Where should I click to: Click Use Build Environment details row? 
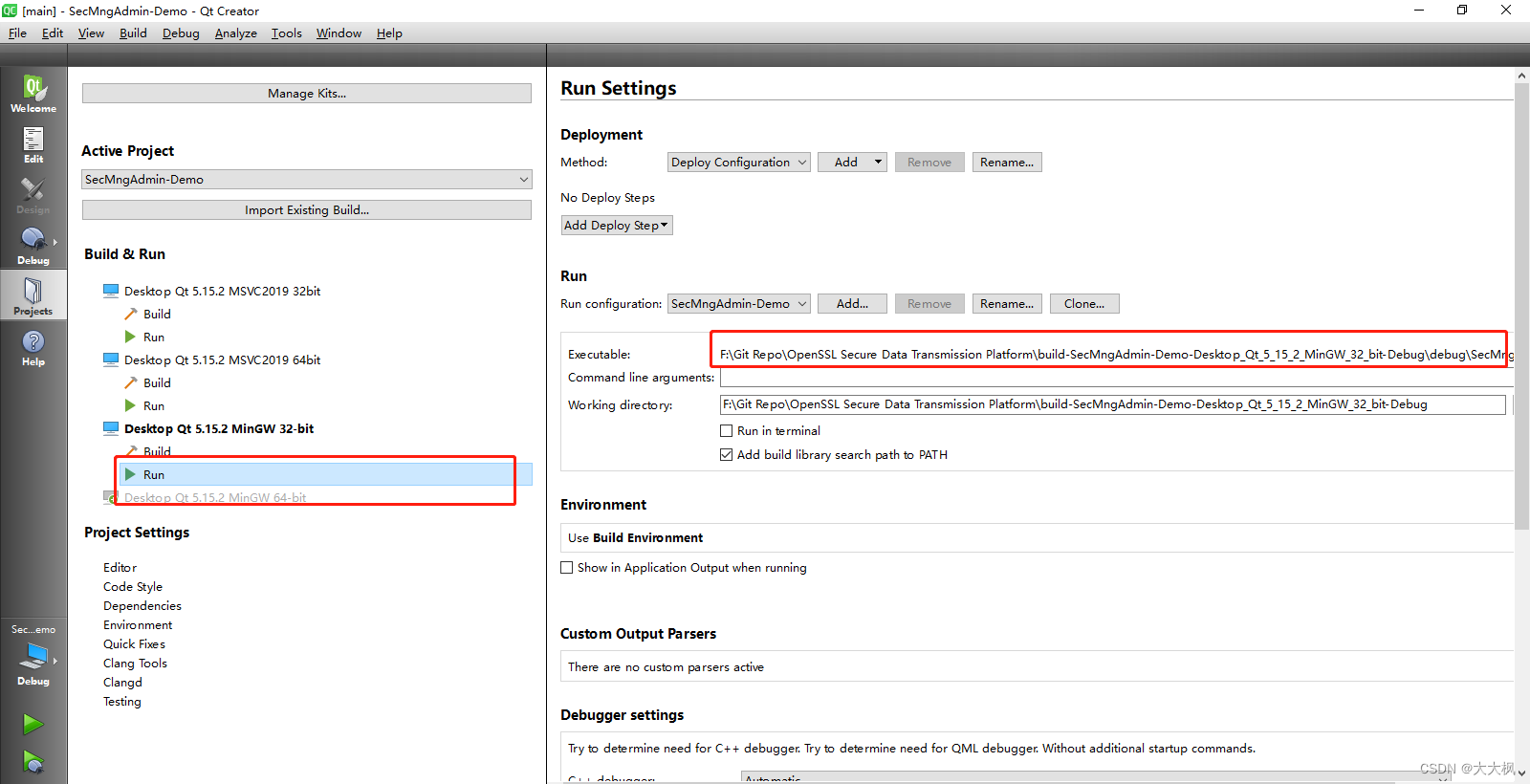click(1037, 538)
